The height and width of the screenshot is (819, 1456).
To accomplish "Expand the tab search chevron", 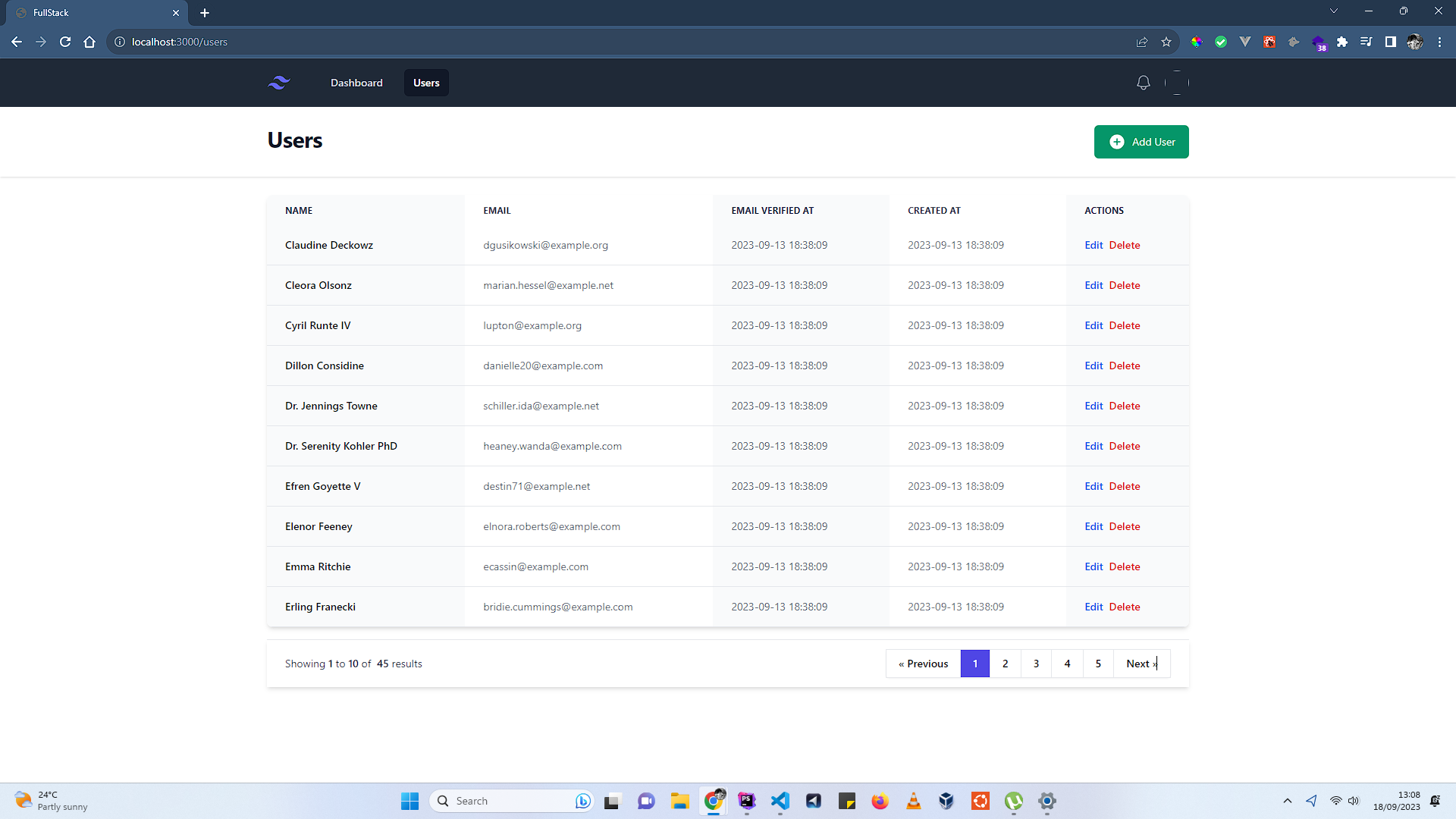I will tap(1334, 11).
